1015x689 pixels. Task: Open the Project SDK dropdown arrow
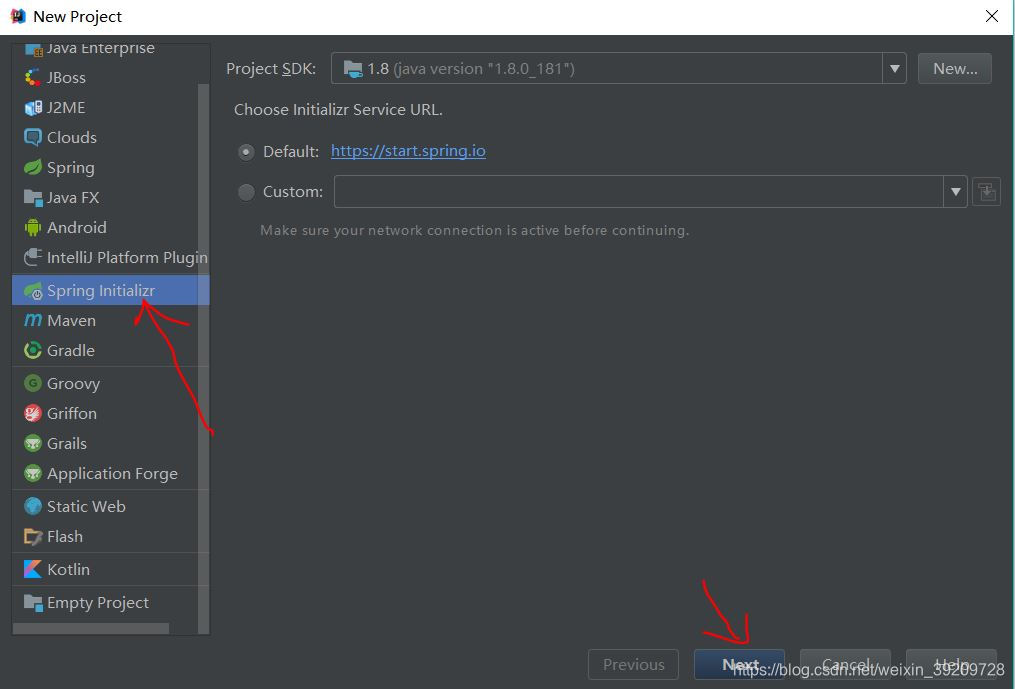coord(894,69)
